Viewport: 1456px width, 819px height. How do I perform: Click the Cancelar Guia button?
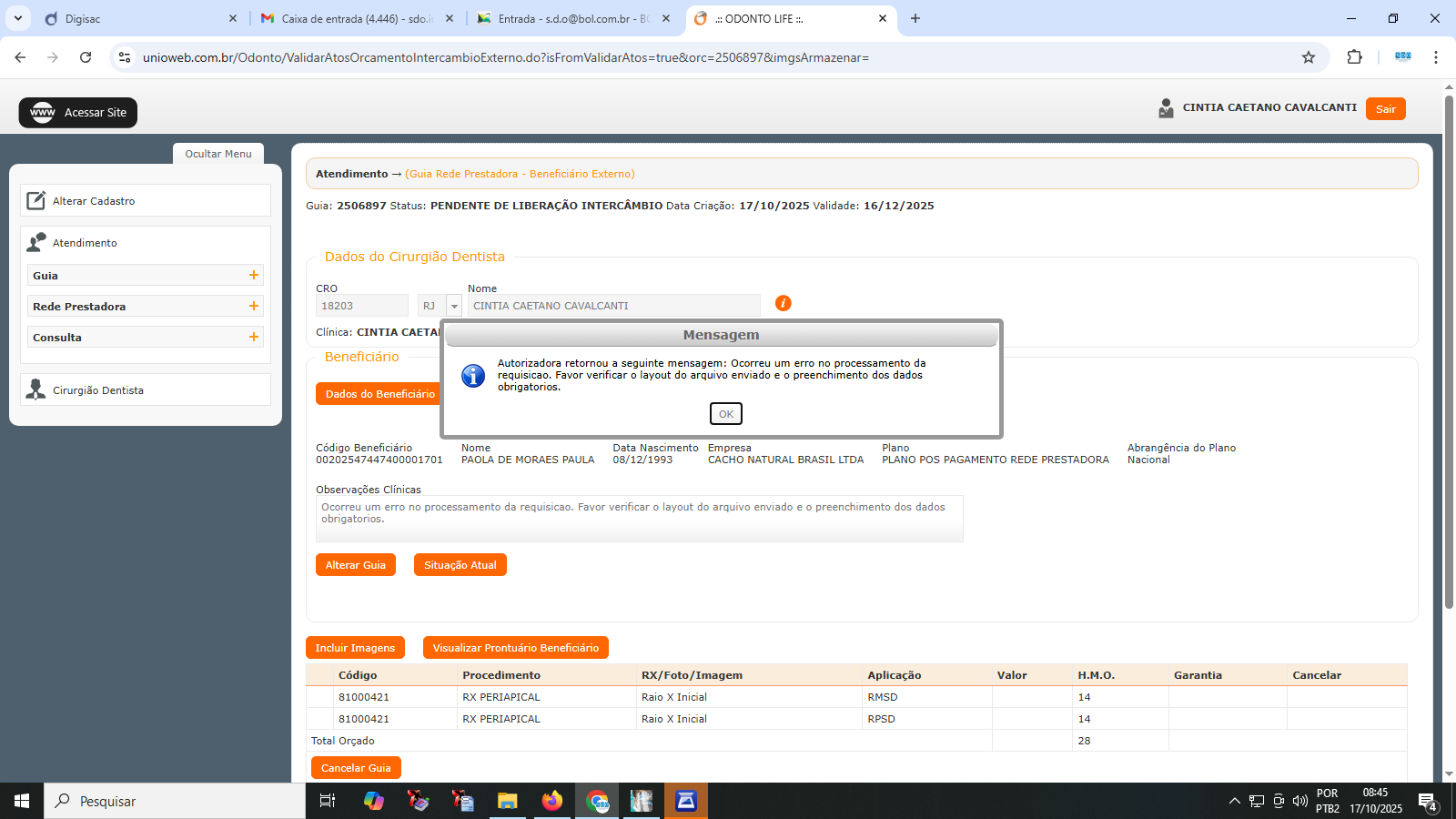tap(356, 768)
